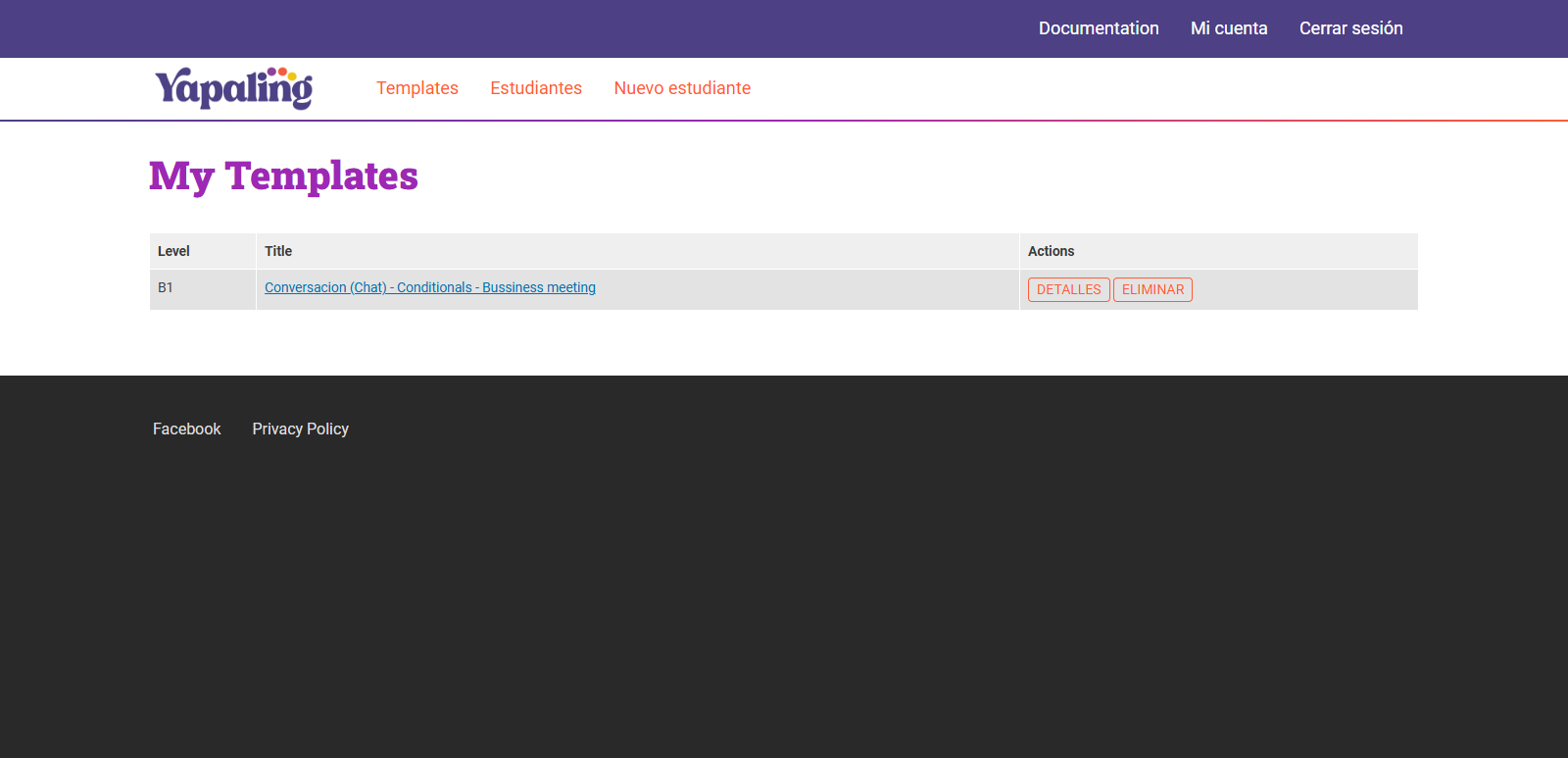Select the B1 level cell

pyautogui.click(x=166, y=287)
